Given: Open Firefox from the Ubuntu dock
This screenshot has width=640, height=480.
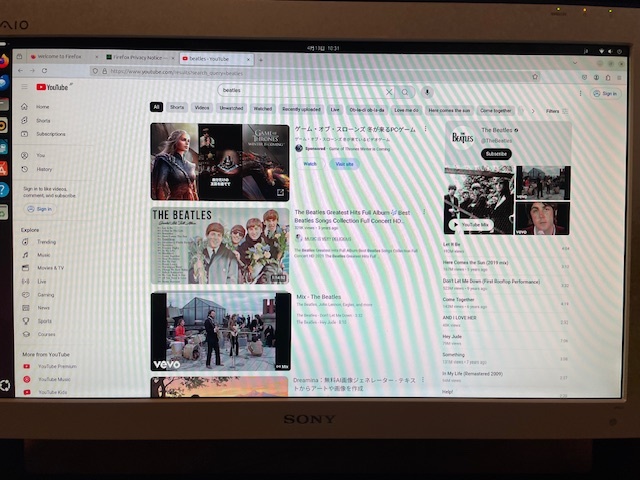Looking at the screenshot, I should coord(4,61).
